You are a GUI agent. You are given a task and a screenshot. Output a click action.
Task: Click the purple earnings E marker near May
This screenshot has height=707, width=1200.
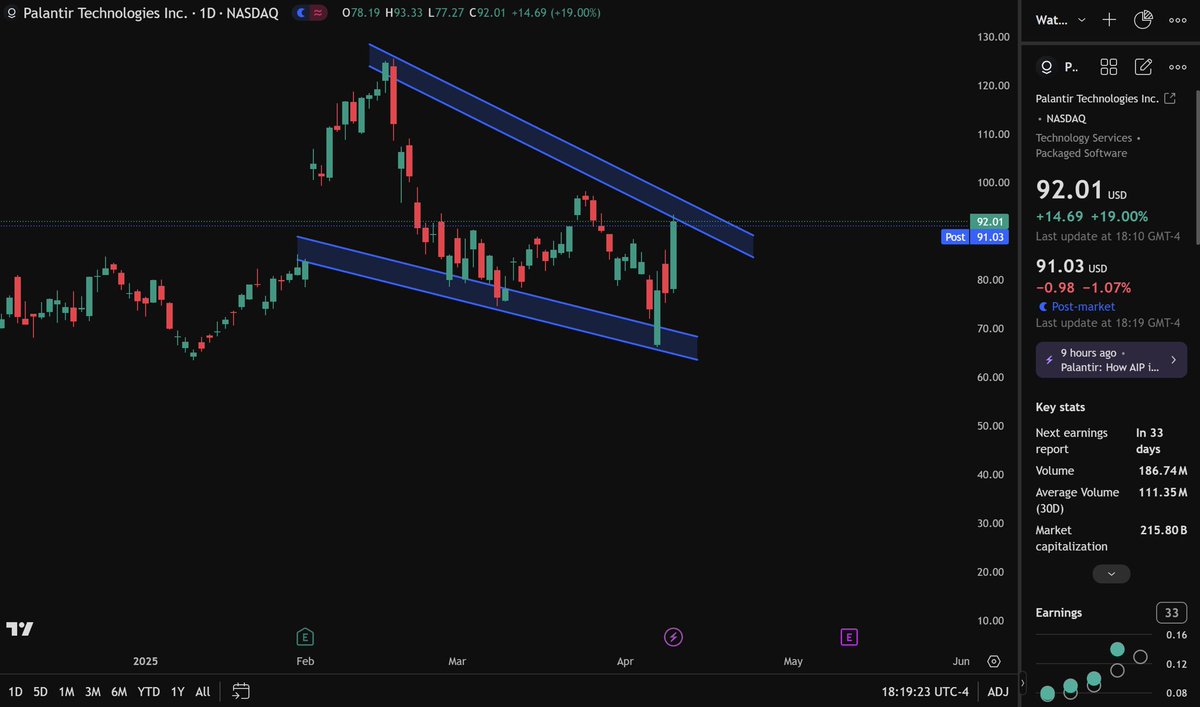pyautogui.click(x=849, y=637)
